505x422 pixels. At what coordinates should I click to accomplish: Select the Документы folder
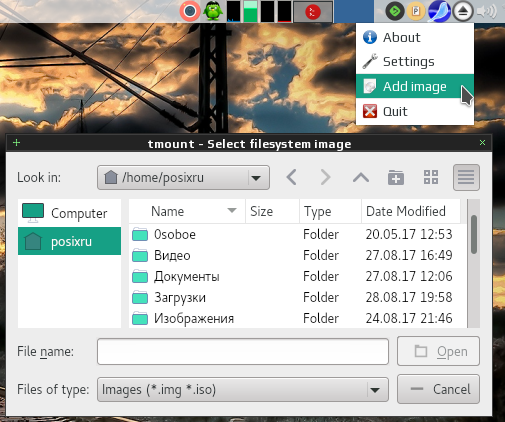click(x=297, y=276)
